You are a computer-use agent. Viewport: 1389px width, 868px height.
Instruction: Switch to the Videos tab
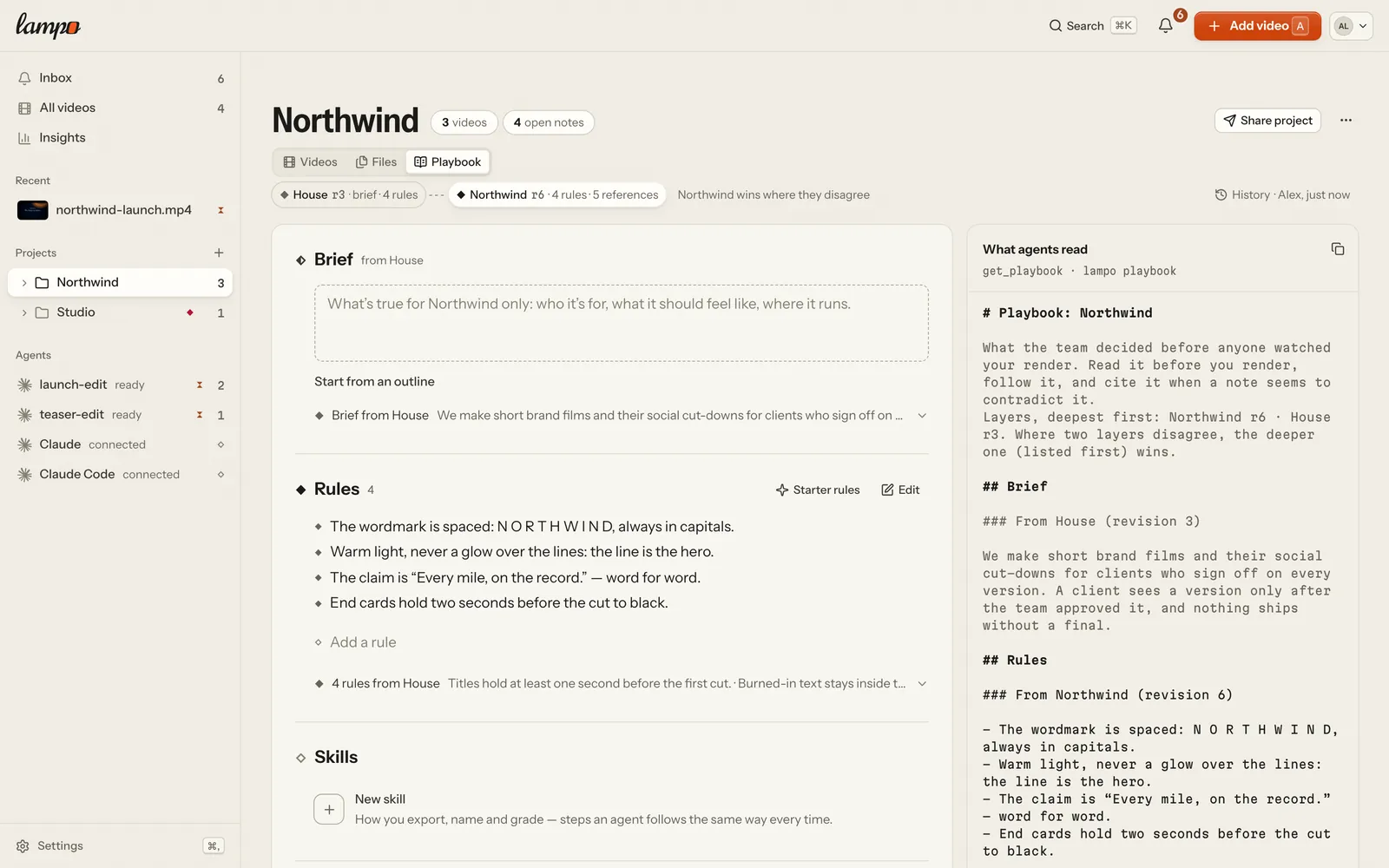pyautogui.click(x=310, y=162)
